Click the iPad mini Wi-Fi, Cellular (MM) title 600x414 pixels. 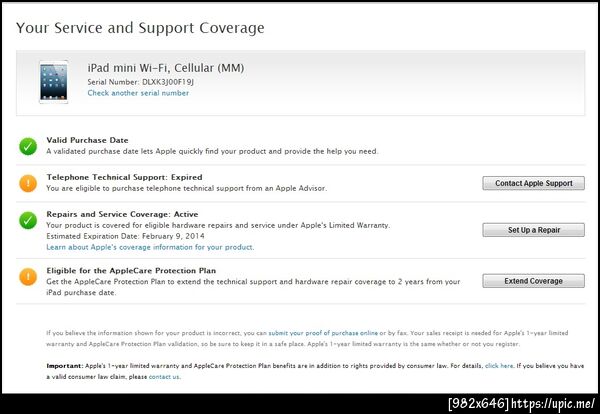tap(166, 68)
